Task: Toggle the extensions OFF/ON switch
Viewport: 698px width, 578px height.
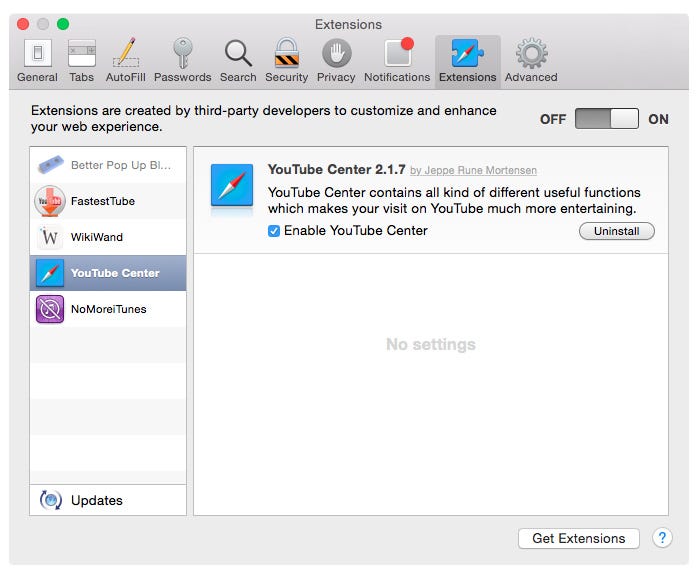Action: 607,118
